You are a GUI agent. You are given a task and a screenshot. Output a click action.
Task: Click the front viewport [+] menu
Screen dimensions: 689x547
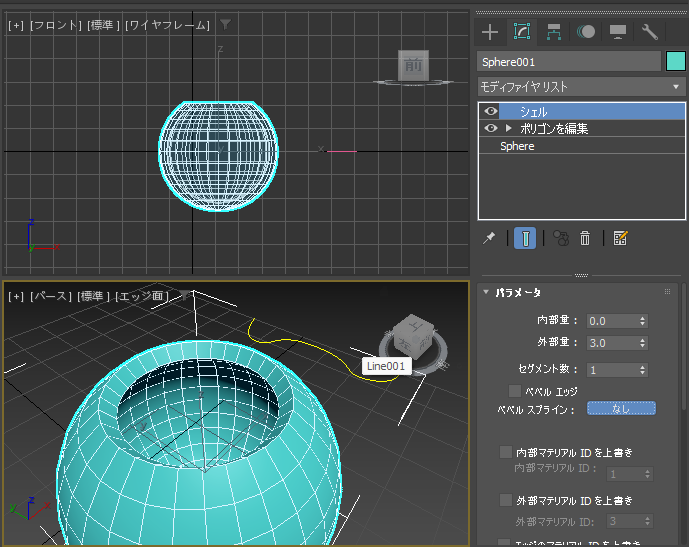tap(16, 25)
